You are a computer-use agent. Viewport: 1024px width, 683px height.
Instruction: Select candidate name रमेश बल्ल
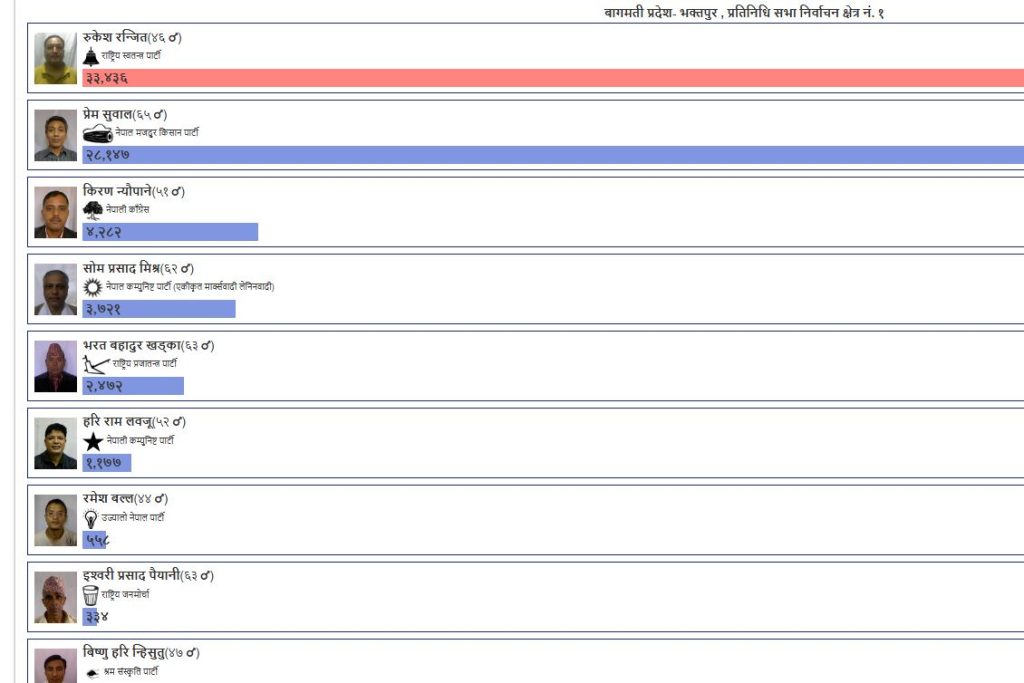(109, 499)
